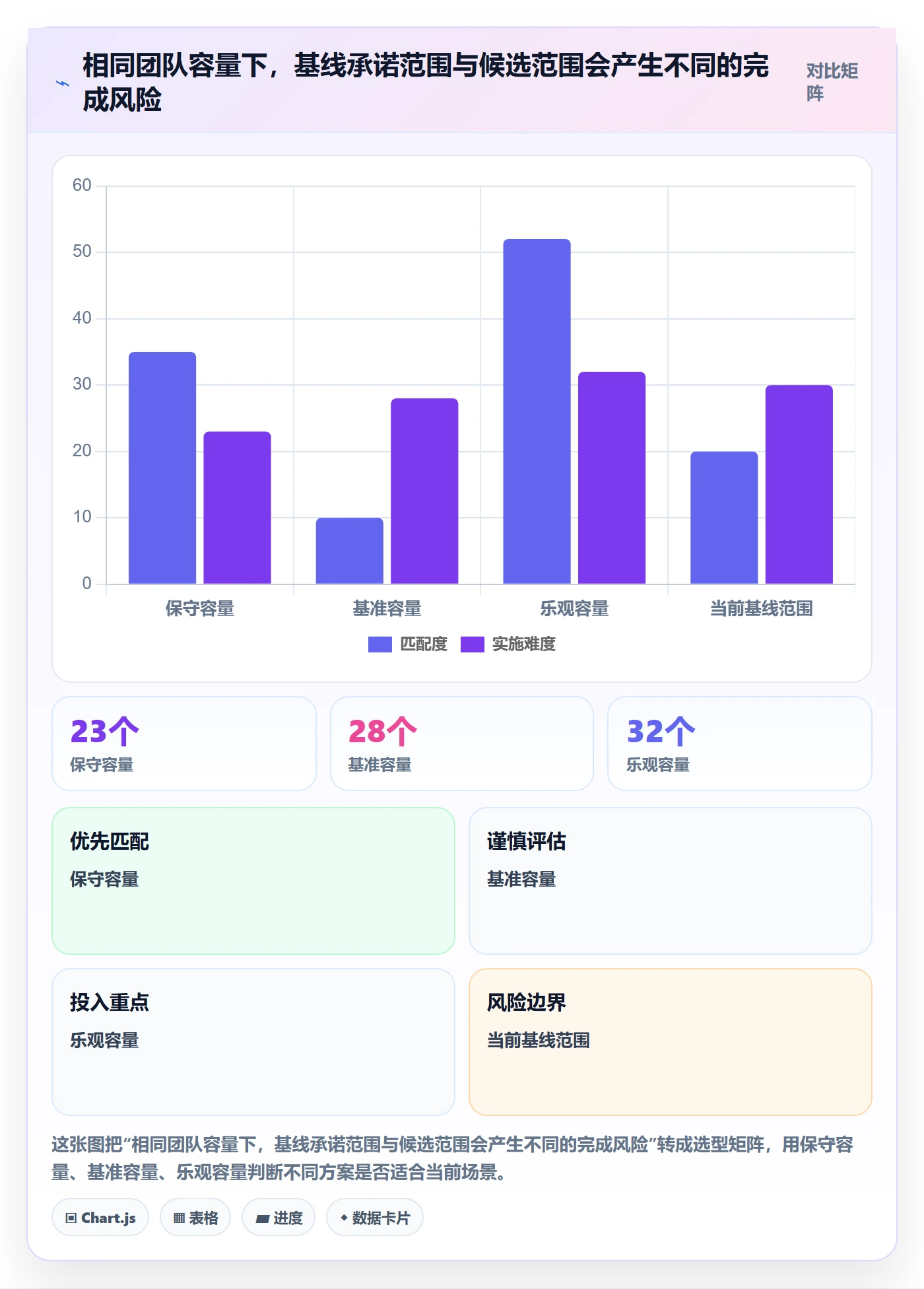924x1289 pixels.
Task: Click the 60 label on the y-axis
Action: point(82,185)
